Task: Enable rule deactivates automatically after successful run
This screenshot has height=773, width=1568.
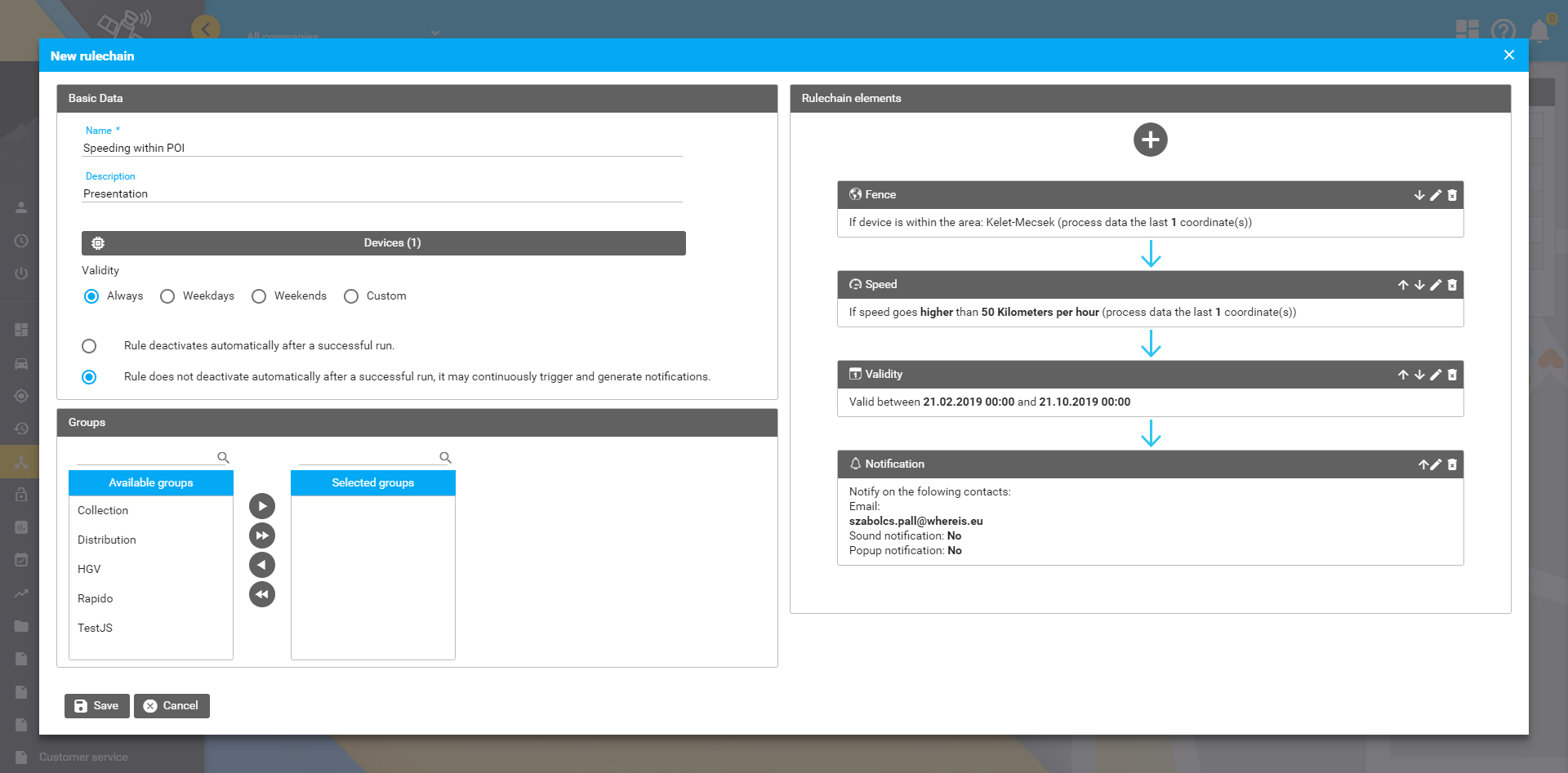Action: point(89,346)
